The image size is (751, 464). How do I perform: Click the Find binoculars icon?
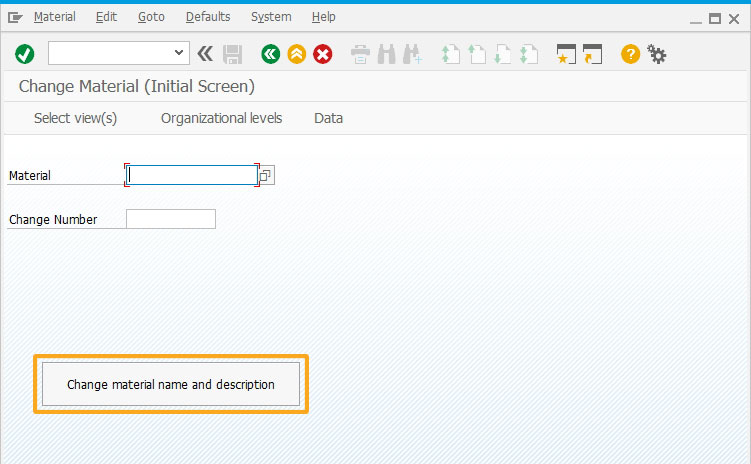click(387, 54)
